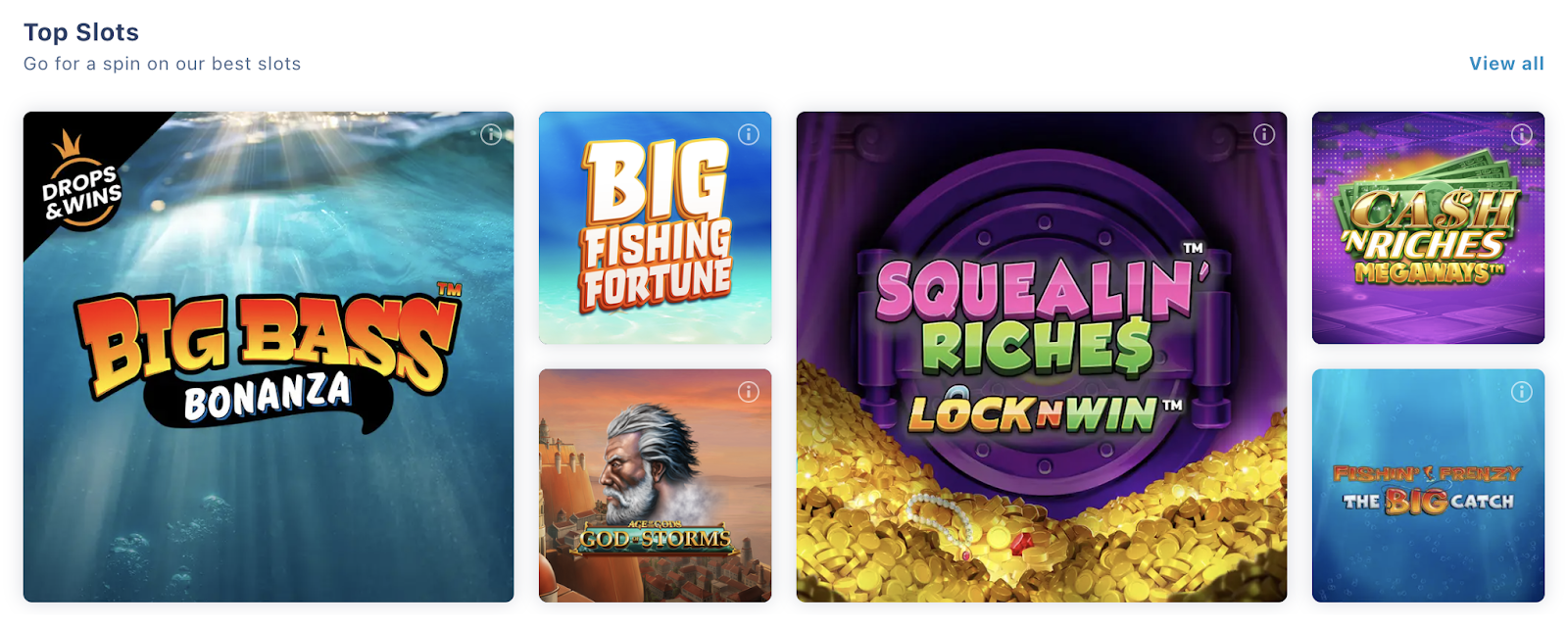1568x627 pixels.
Task: View info for God of Storms
Action: click(x=749, y=392)
